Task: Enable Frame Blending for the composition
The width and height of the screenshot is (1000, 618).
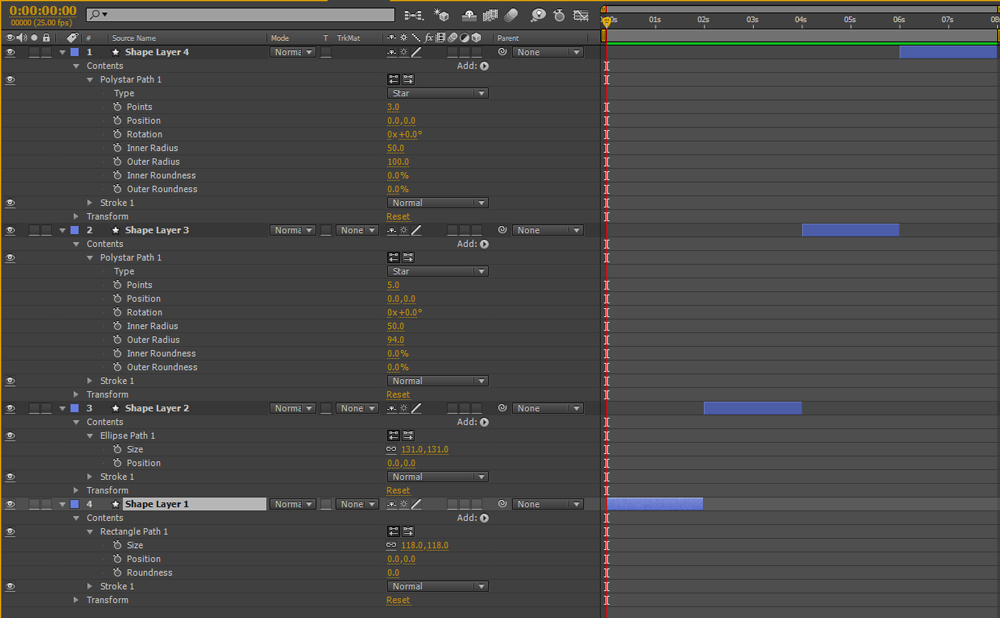Action: point(490,15)
